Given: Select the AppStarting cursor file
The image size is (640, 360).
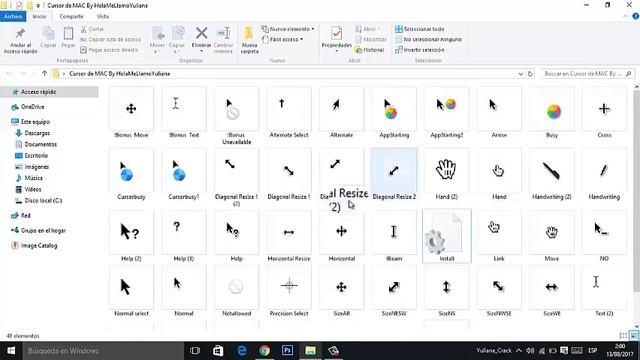Looking at the screenshot, I should tap(394, 113).
